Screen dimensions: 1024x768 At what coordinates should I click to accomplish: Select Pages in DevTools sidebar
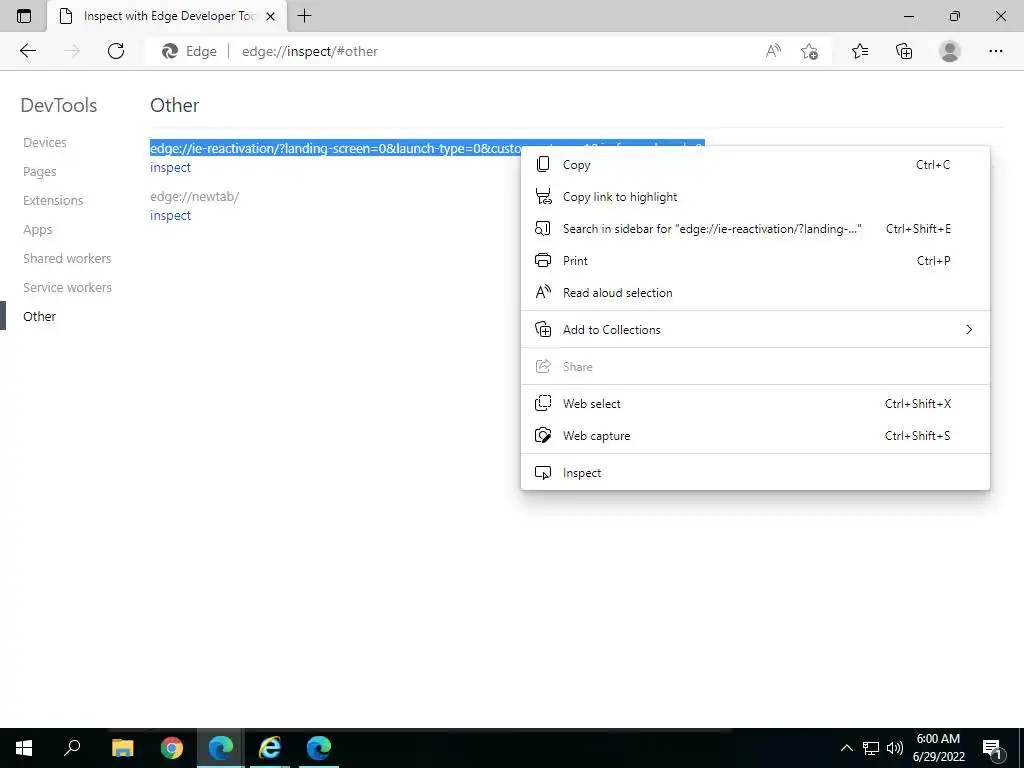coord(39,172)
